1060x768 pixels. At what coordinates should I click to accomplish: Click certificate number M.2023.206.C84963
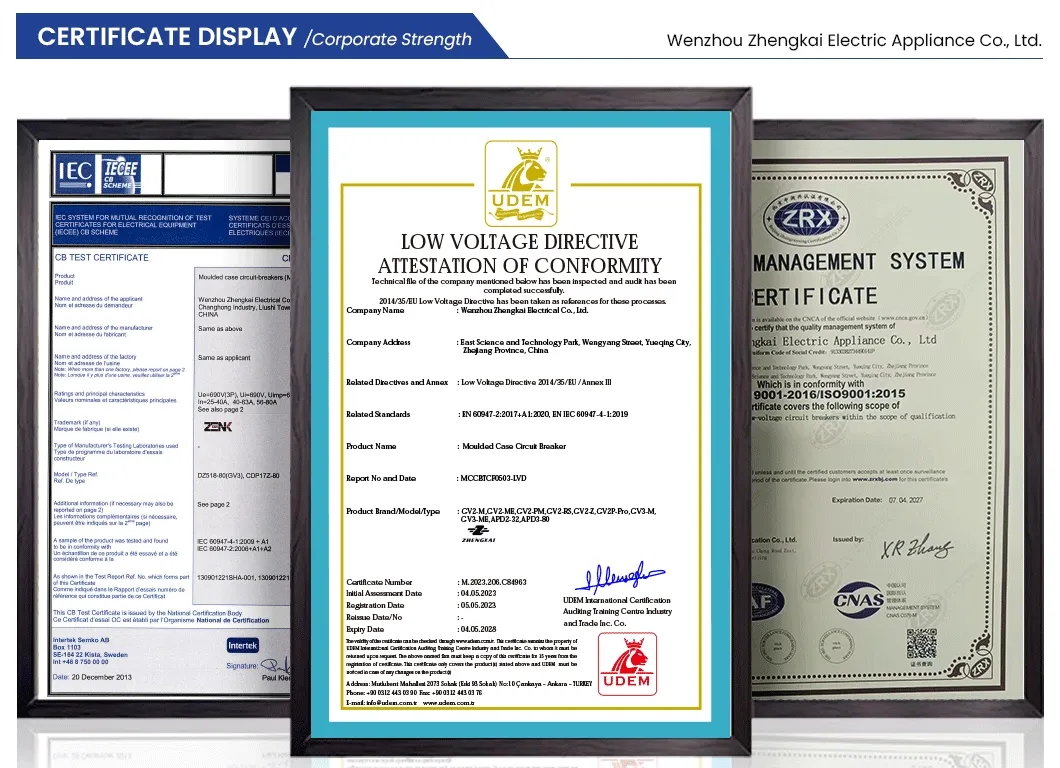pos(493,582)
